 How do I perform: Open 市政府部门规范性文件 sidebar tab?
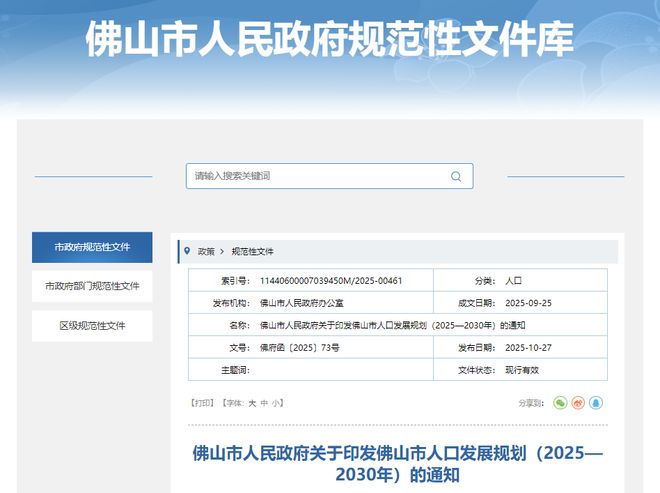pyautogui.click(x=92, y=286)
